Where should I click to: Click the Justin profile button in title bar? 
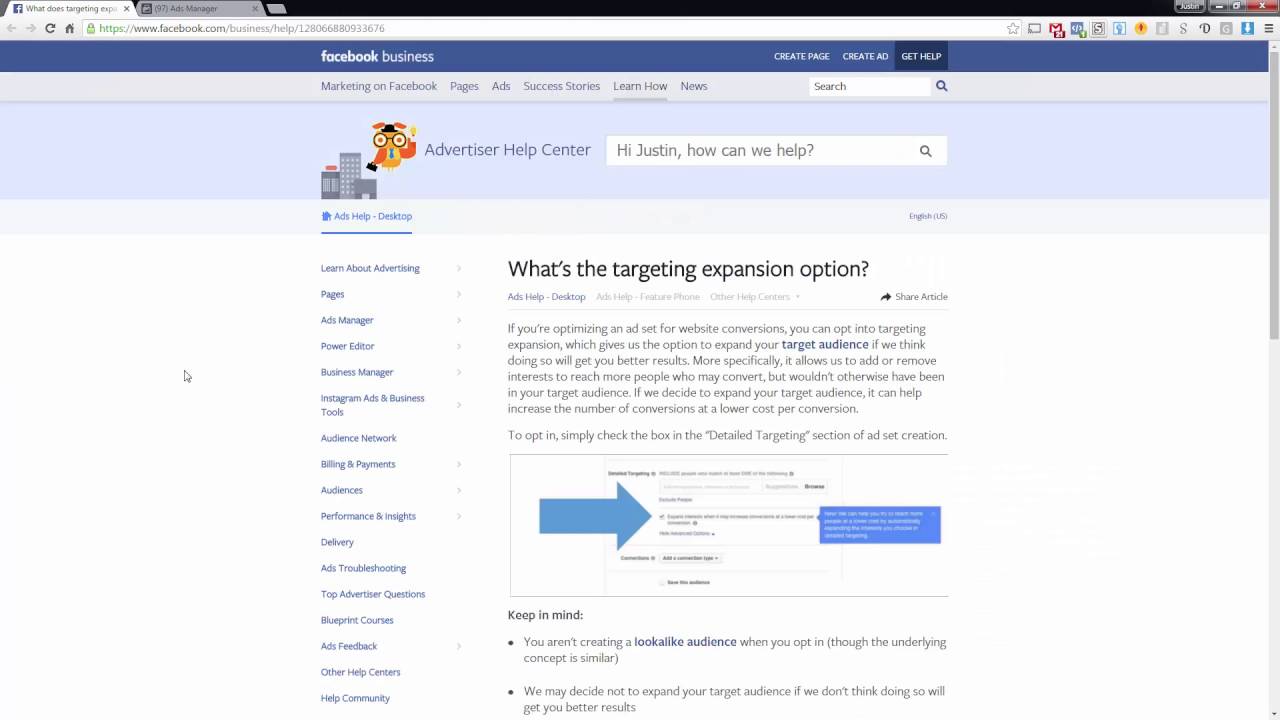1188,6
